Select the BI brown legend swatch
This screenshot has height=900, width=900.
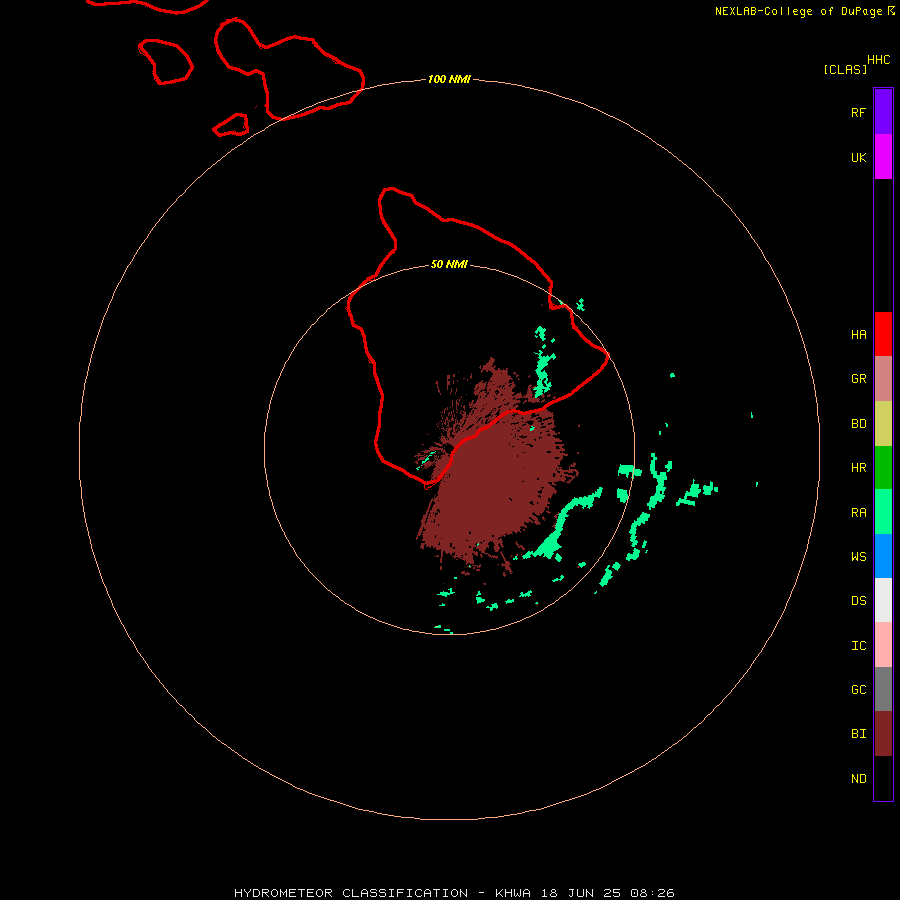pyautogui.click(x=883, y=734)
